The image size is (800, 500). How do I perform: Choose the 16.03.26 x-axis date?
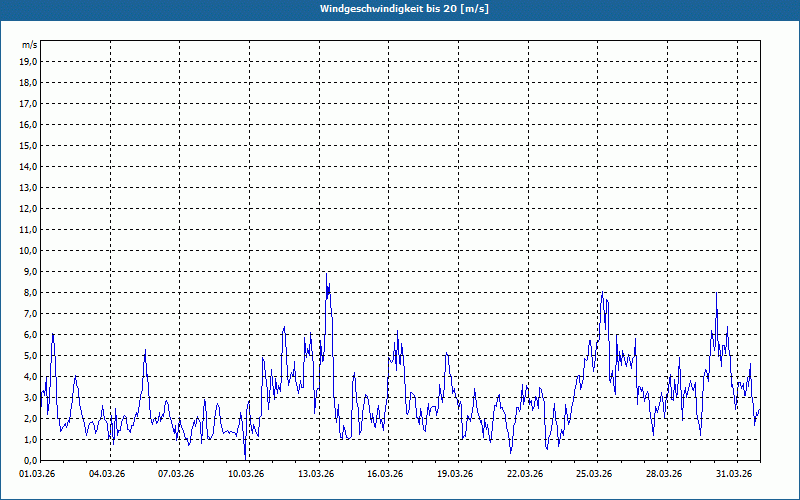pos(385,474)
